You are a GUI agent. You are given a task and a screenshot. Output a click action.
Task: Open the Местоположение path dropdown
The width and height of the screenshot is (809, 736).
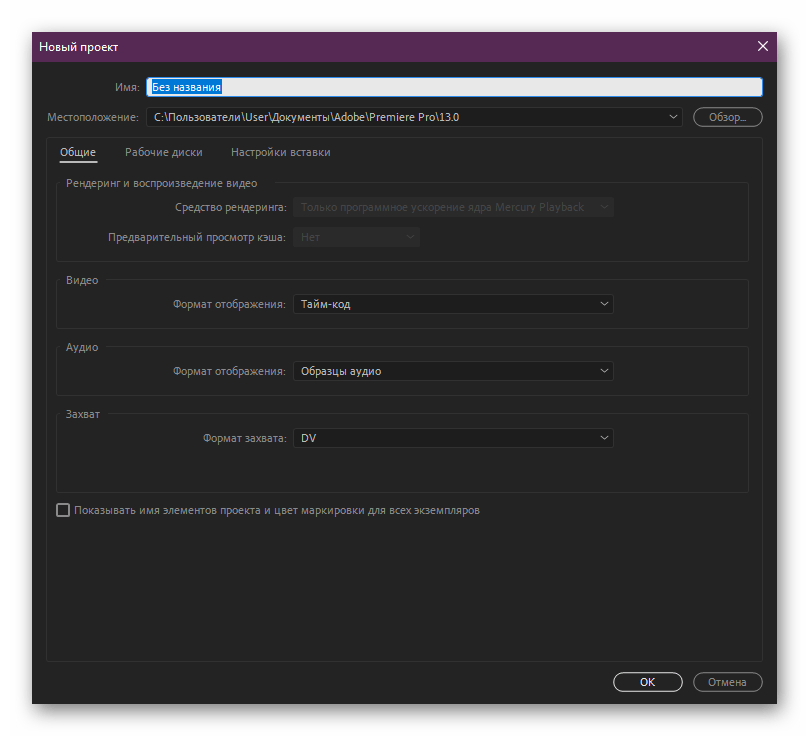414,117
